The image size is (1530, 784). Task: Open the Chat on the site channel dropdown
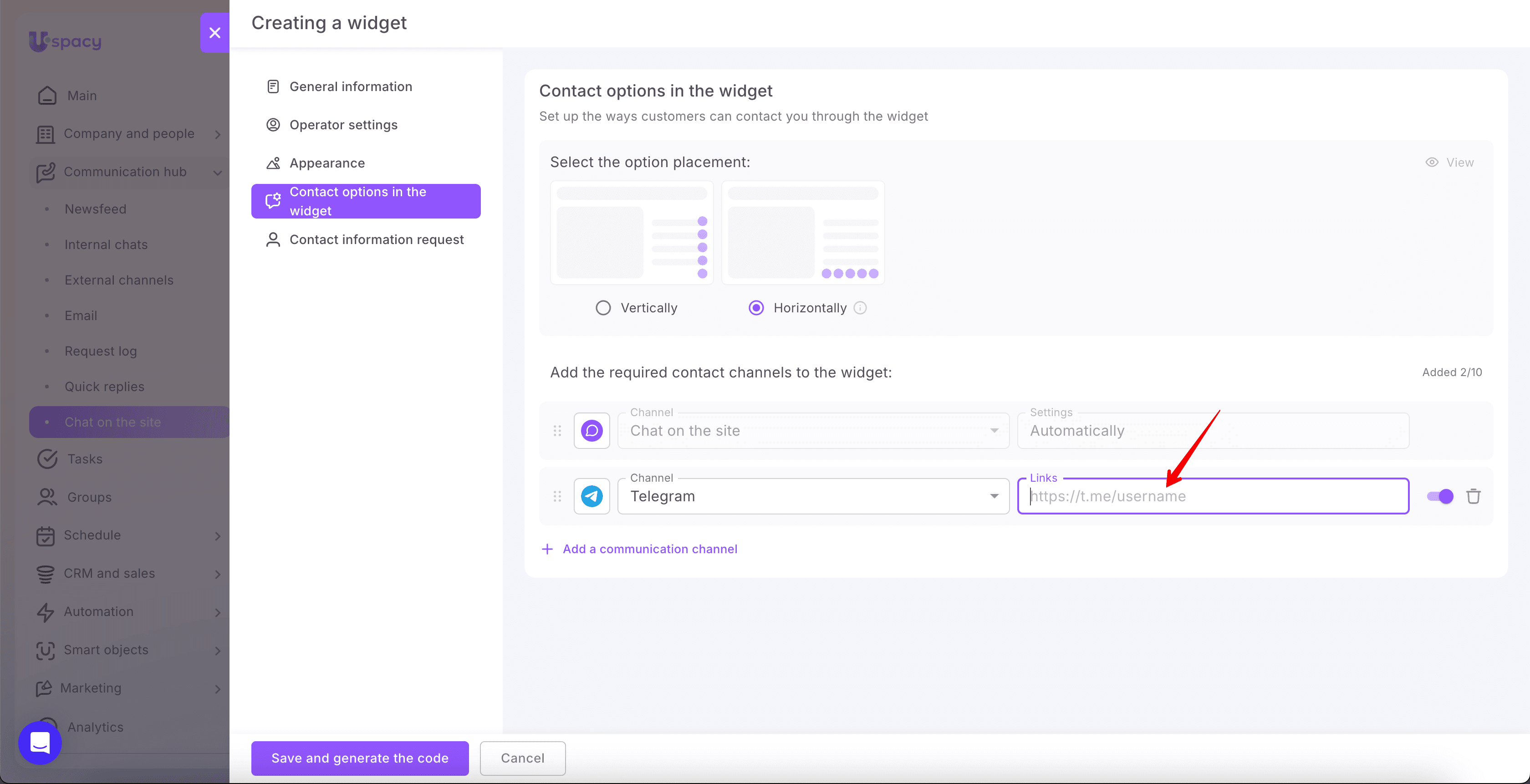(813, 431)
